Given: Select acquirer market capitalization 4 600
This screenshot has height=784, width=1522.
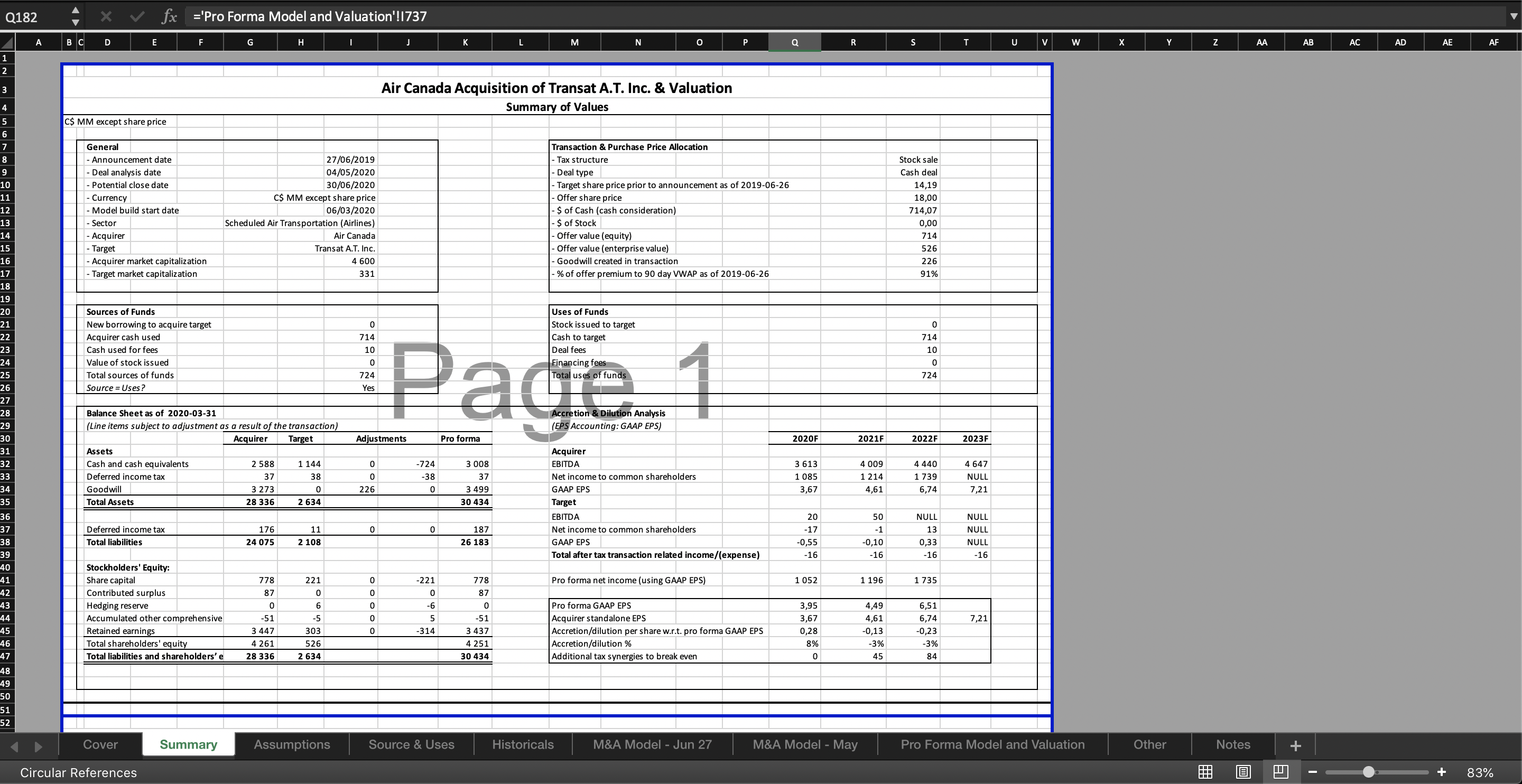Looking at the screenshot, I should pyautogui.click(x=350, y=261).
